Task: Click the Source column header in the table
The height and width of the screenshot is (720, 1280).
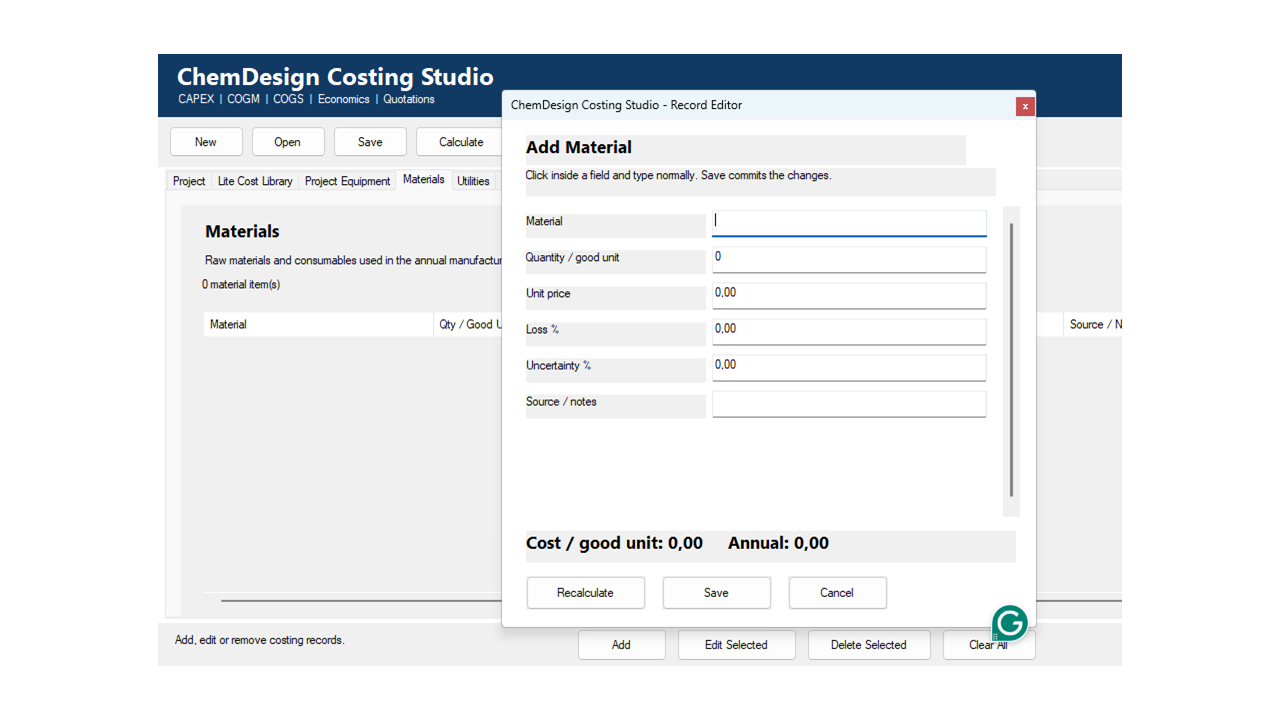Action: pos(1093,325)
